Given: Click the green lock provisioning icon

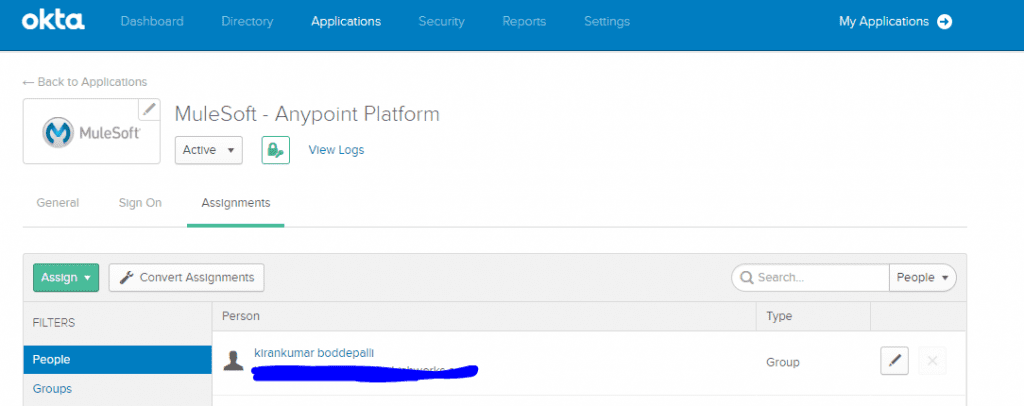Looking at the screenshot, I should [x=276, y=150].
